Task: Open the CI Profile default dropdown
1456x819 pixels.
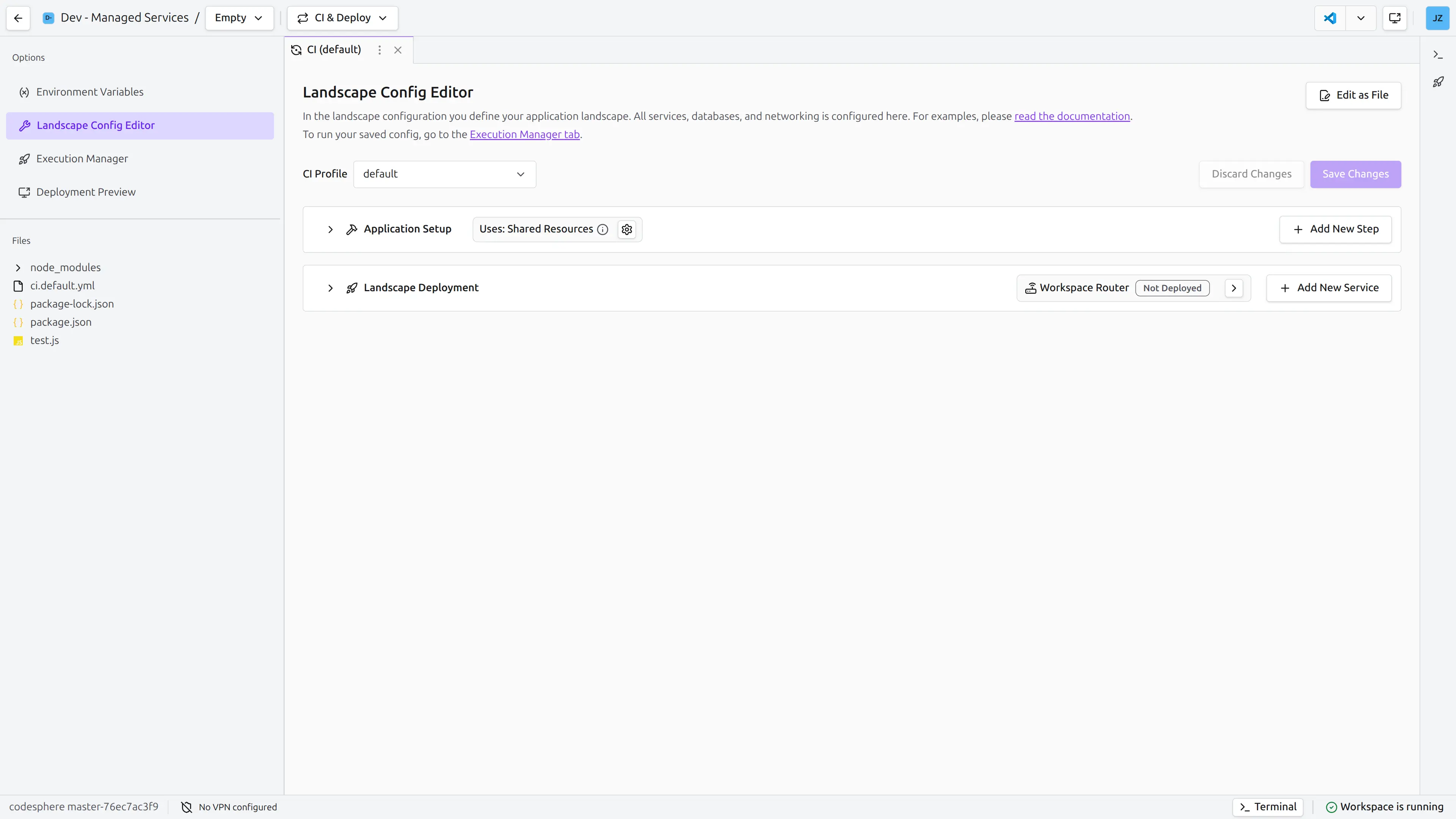Action: [444, 174]
